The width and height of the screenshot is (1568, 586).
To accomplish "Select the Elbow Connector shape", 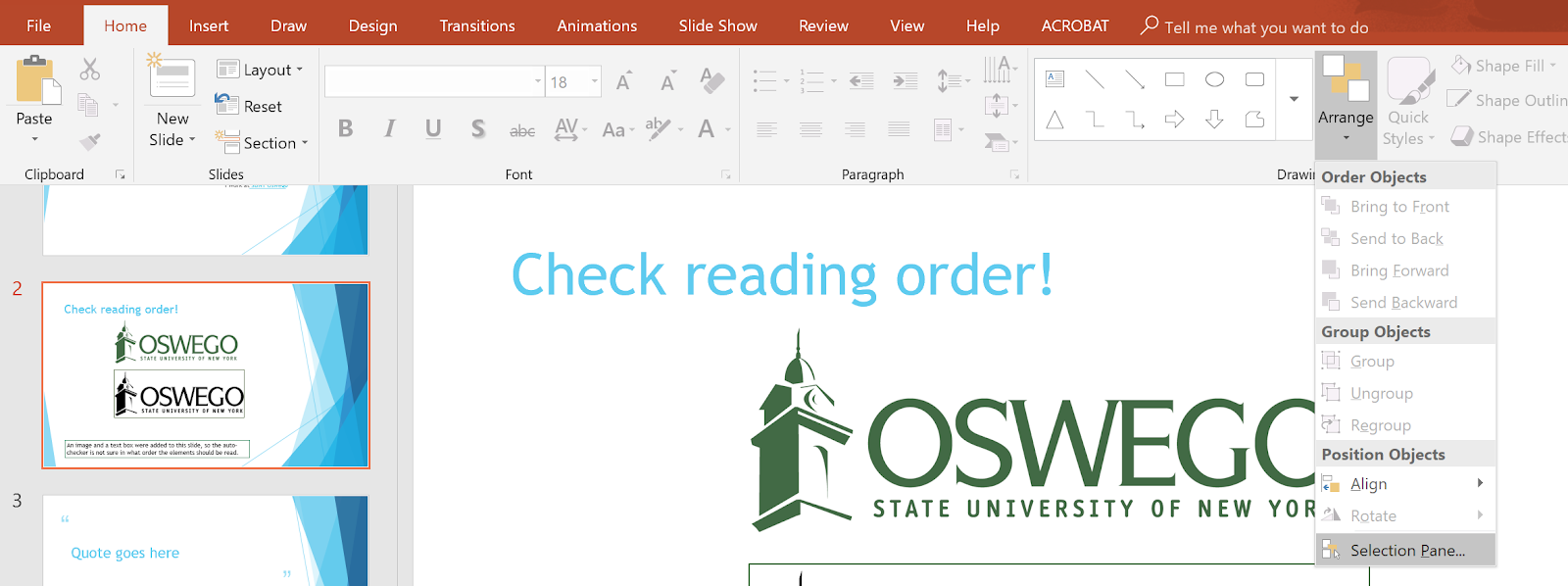I will 1095,120.
